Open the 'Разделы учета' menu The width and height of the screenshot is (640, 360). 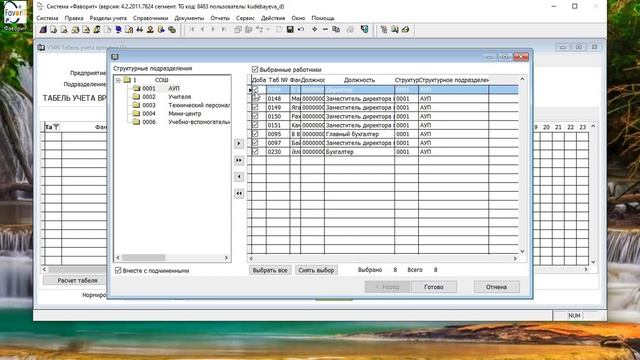click(x=108, y=18)
